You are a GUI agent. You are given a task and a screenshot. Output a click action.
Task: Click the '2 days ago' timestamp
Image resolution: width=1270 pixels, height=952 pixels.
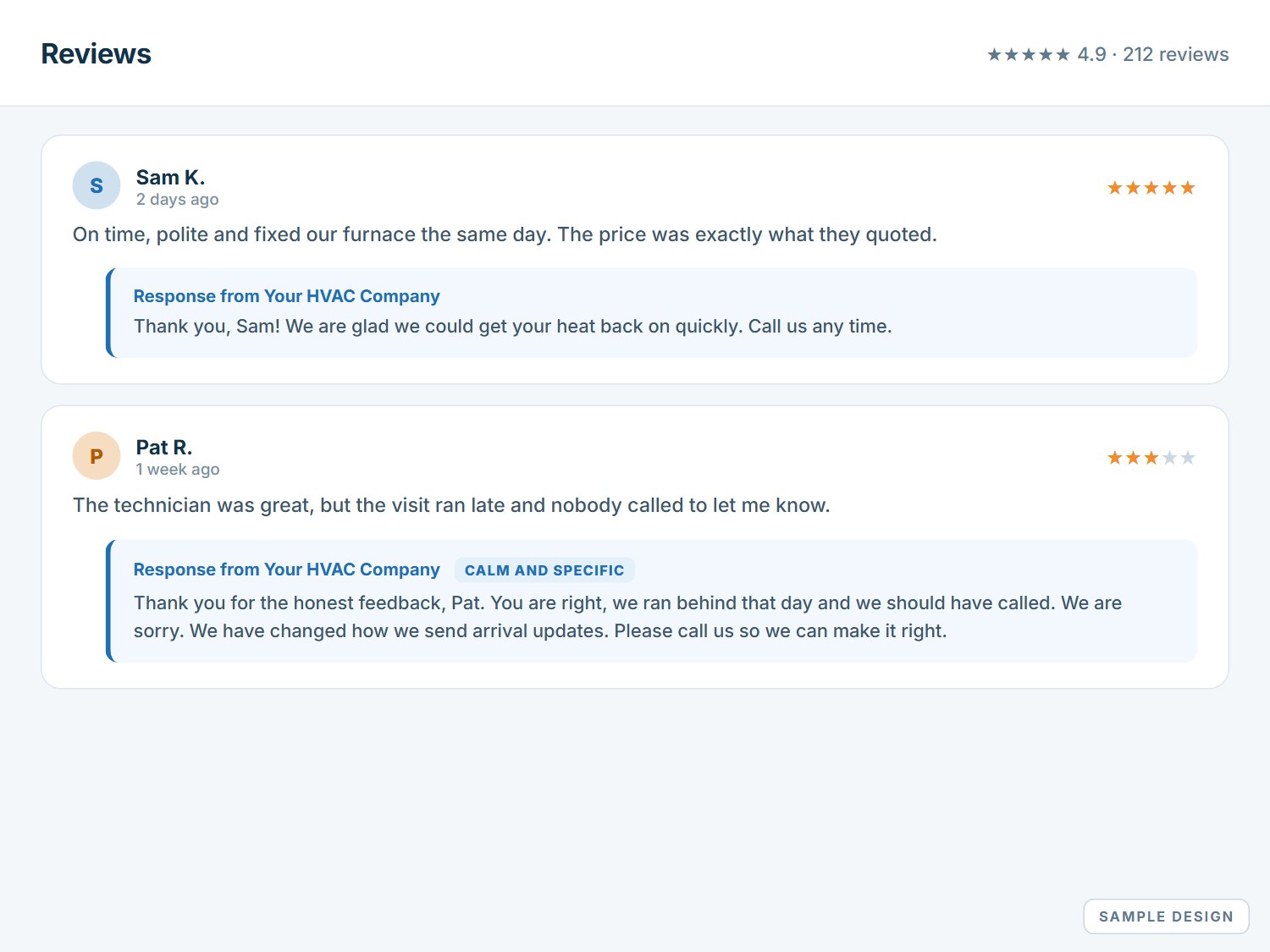click(178, 200)
